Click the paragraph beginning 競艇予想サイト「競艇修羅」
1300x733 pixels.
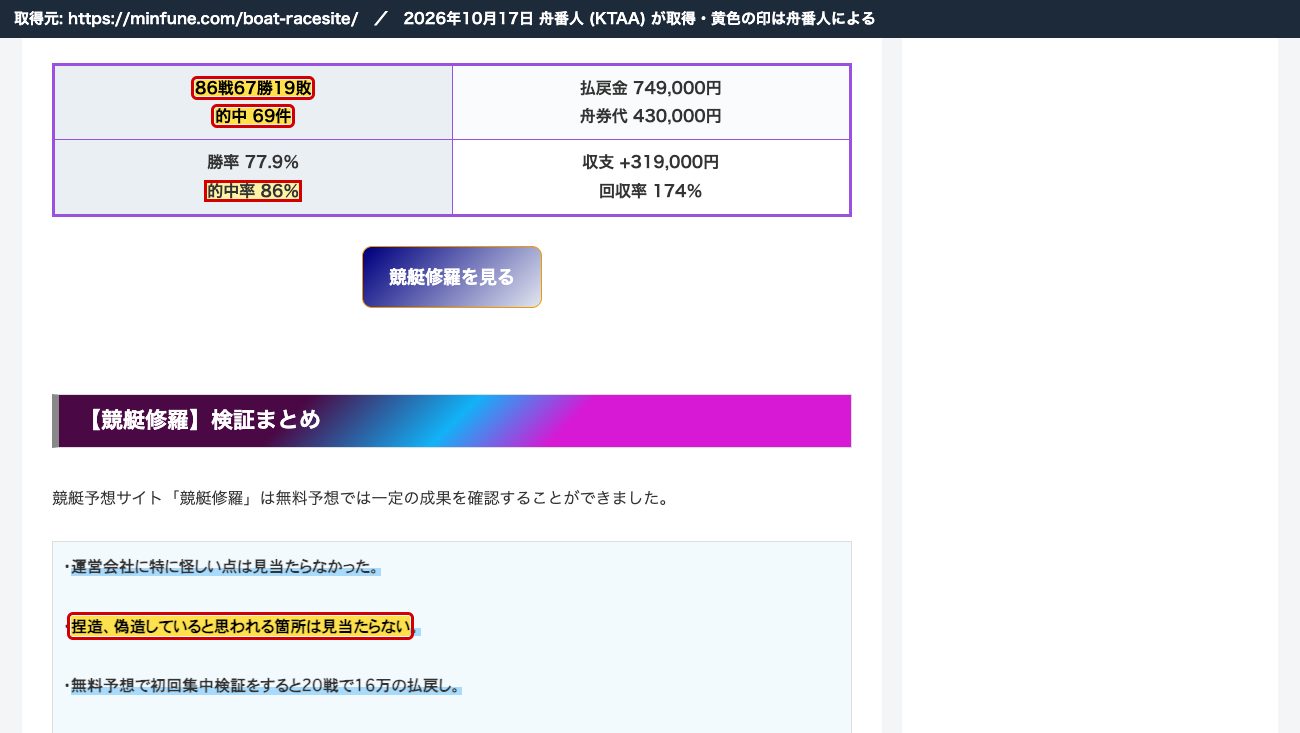click(x=360, y=498)
